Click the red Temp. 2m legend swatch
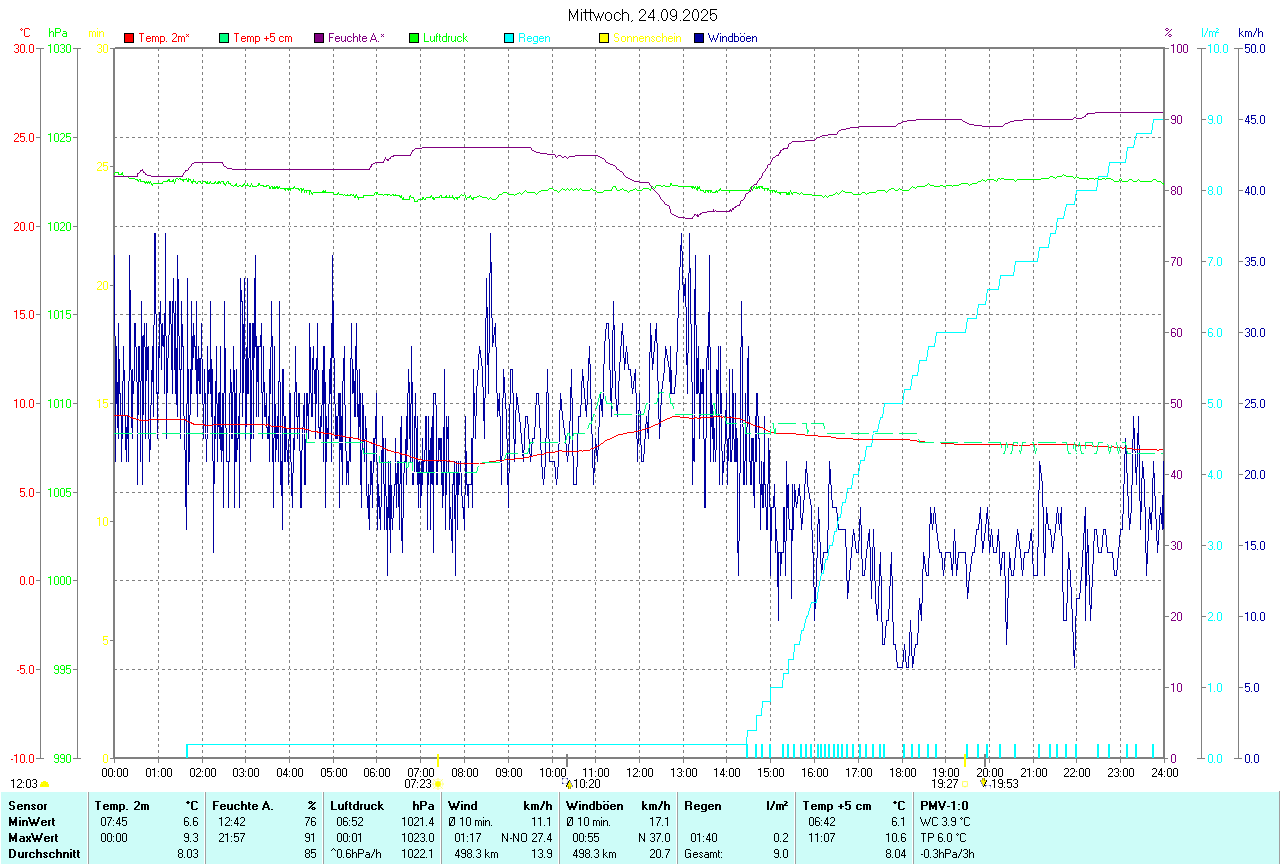The width and height of the screenshot is (1280, 864). point(129,38)
